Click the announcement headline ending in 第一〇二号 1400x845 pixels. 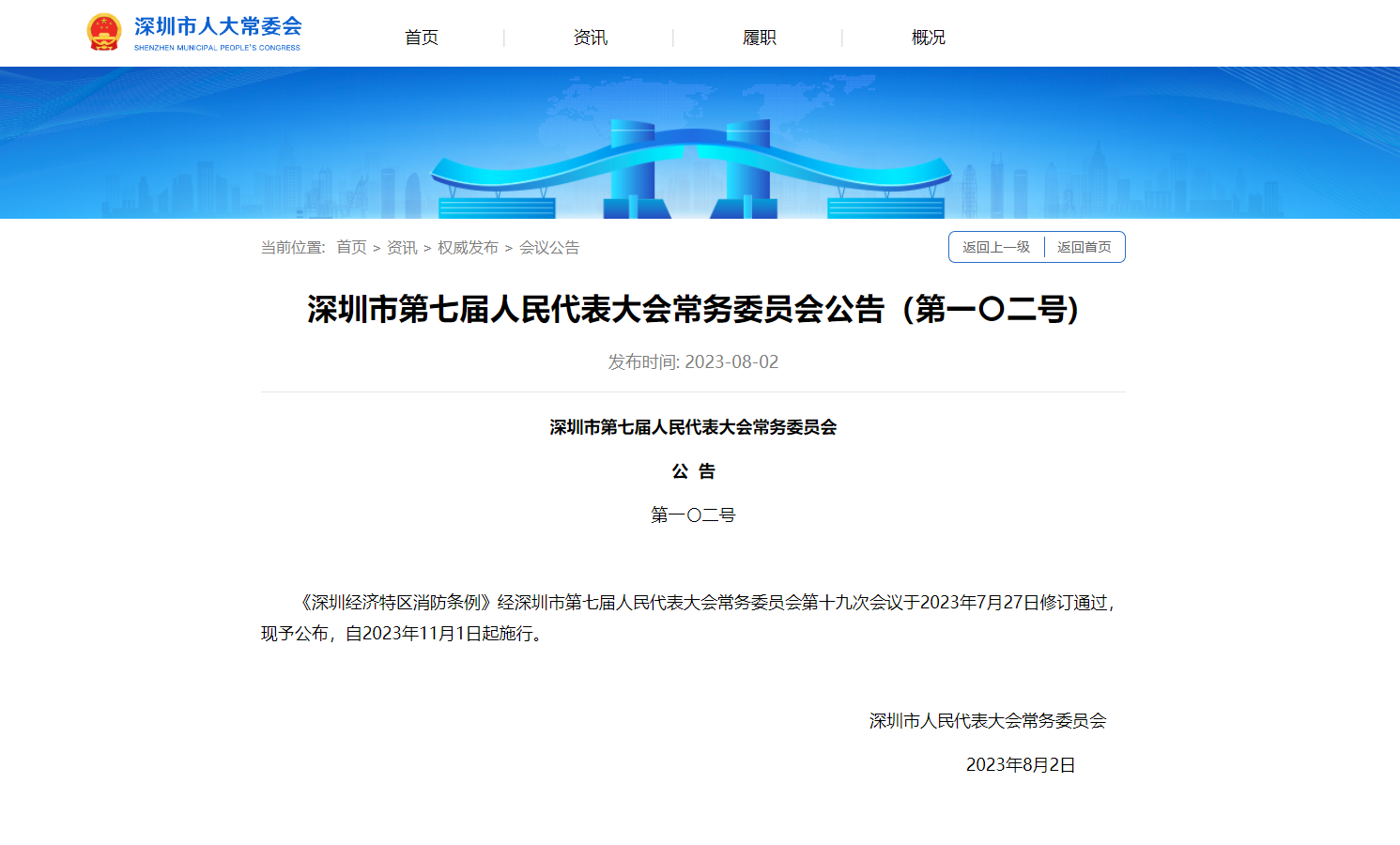click(693, 309)
